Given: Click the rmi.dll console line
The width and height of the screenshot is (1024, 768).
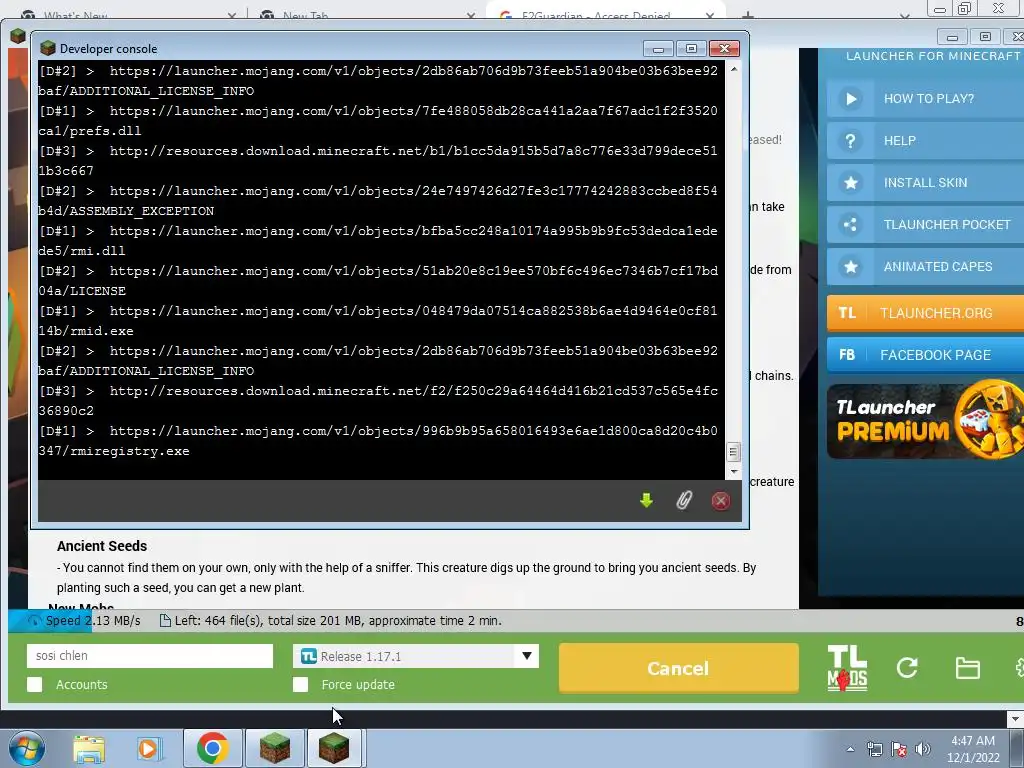Looking at the screenshot, I should click(x=378, y=240).
